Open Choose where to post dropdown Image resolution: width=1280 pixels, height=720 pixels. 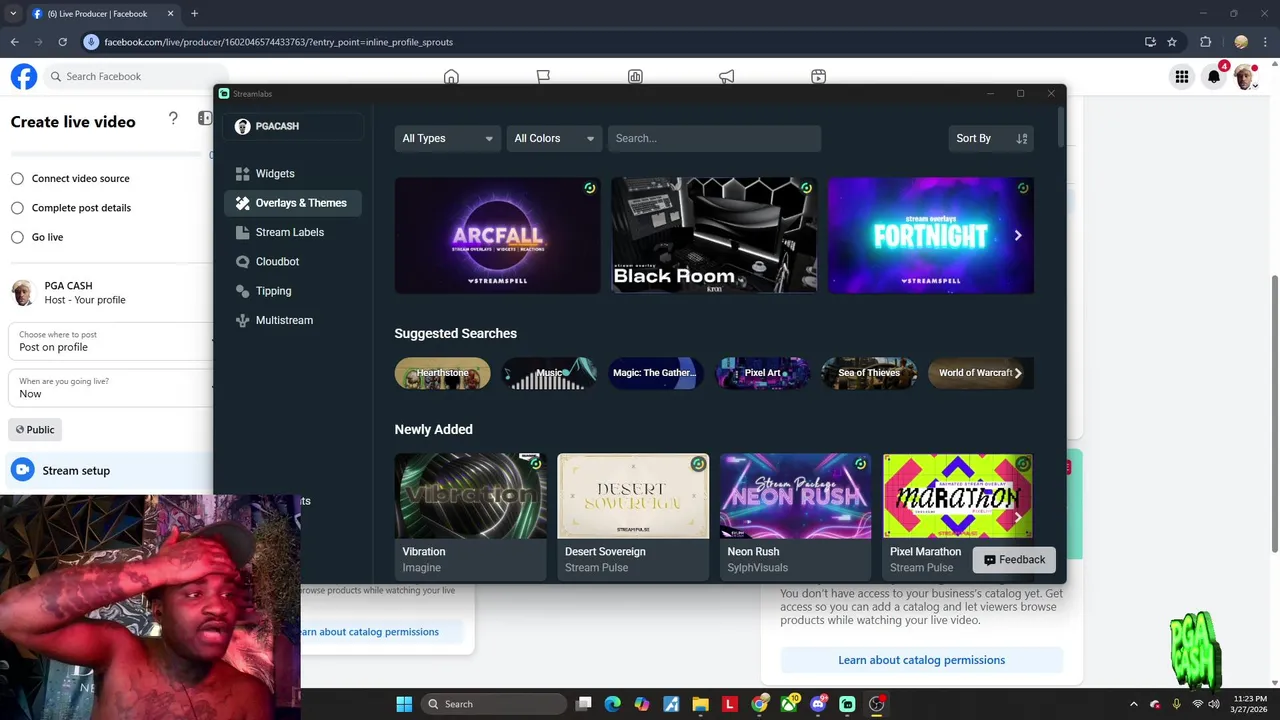(x=110, y=341)
